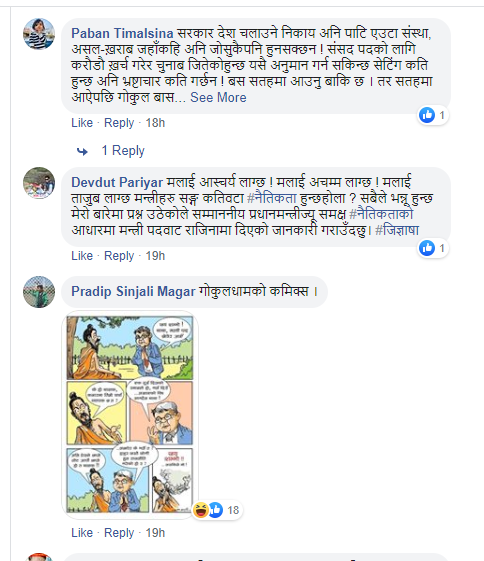View like reaction on Devdut's comment

427,248
